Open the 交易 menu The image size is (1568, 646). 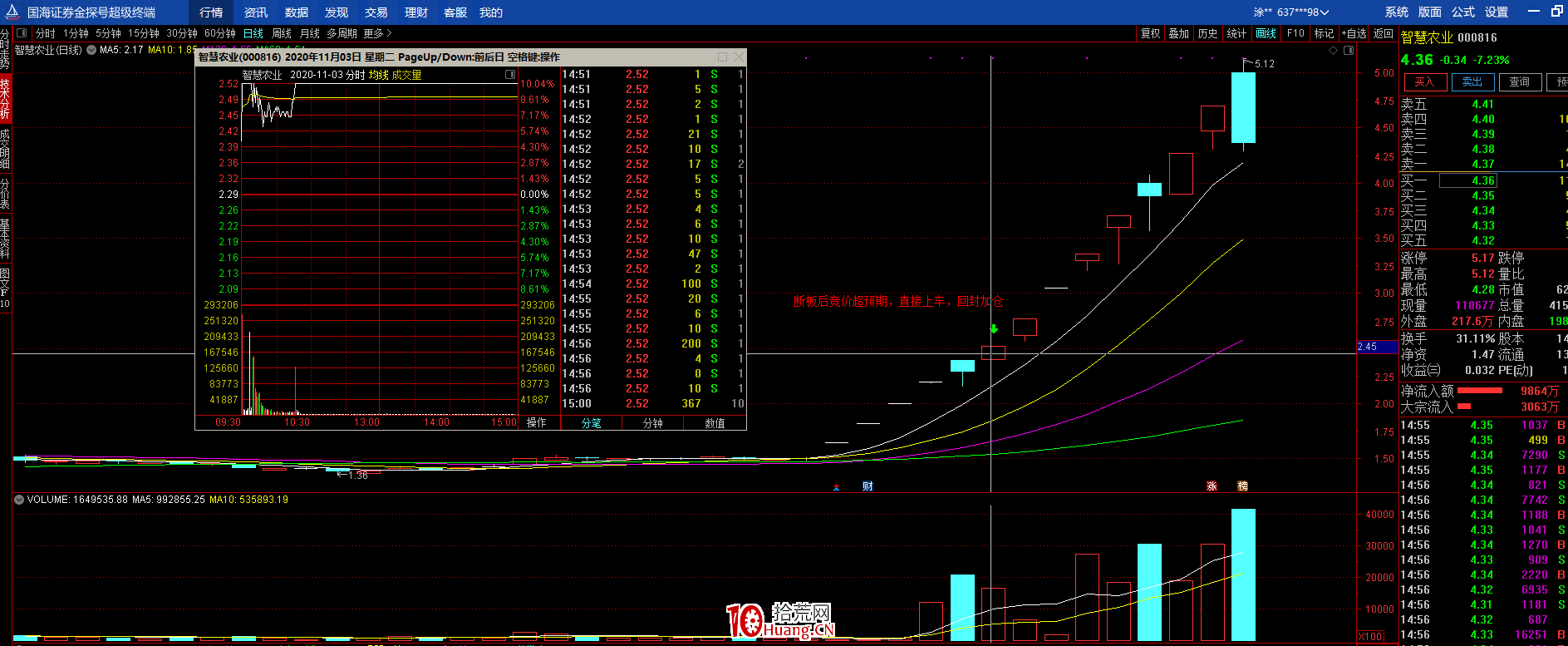[x=376, y=12]
